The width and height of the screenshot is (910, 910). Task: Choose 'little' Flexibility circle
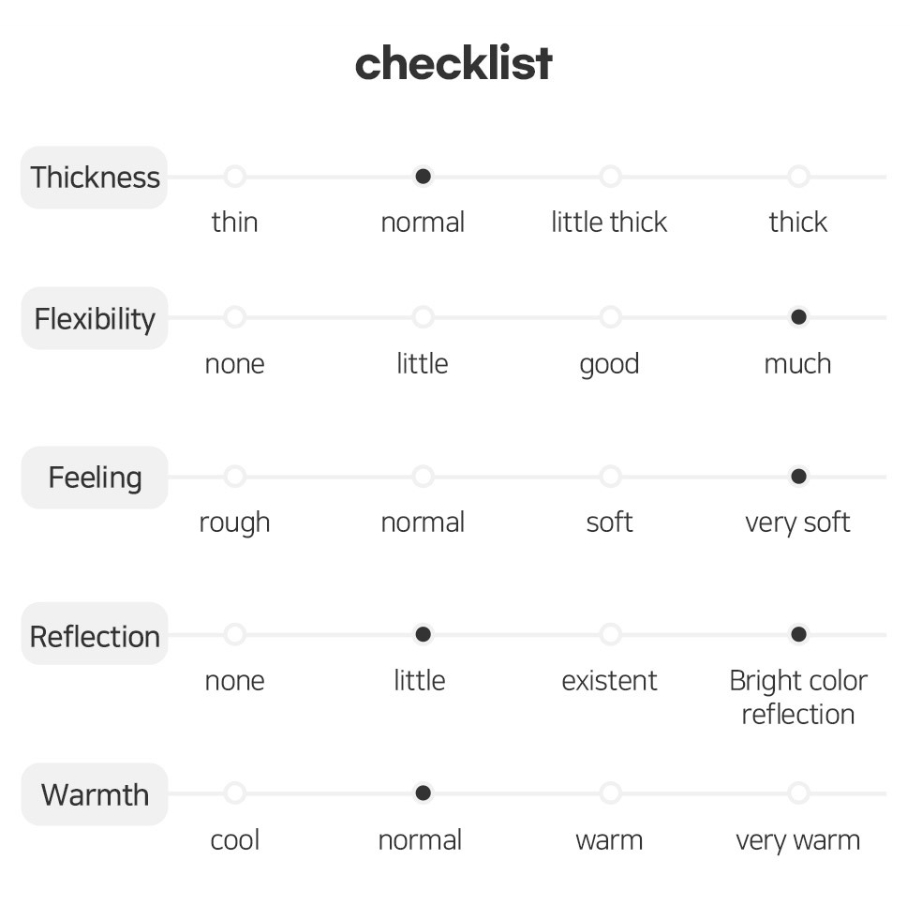tap(423, 317)
